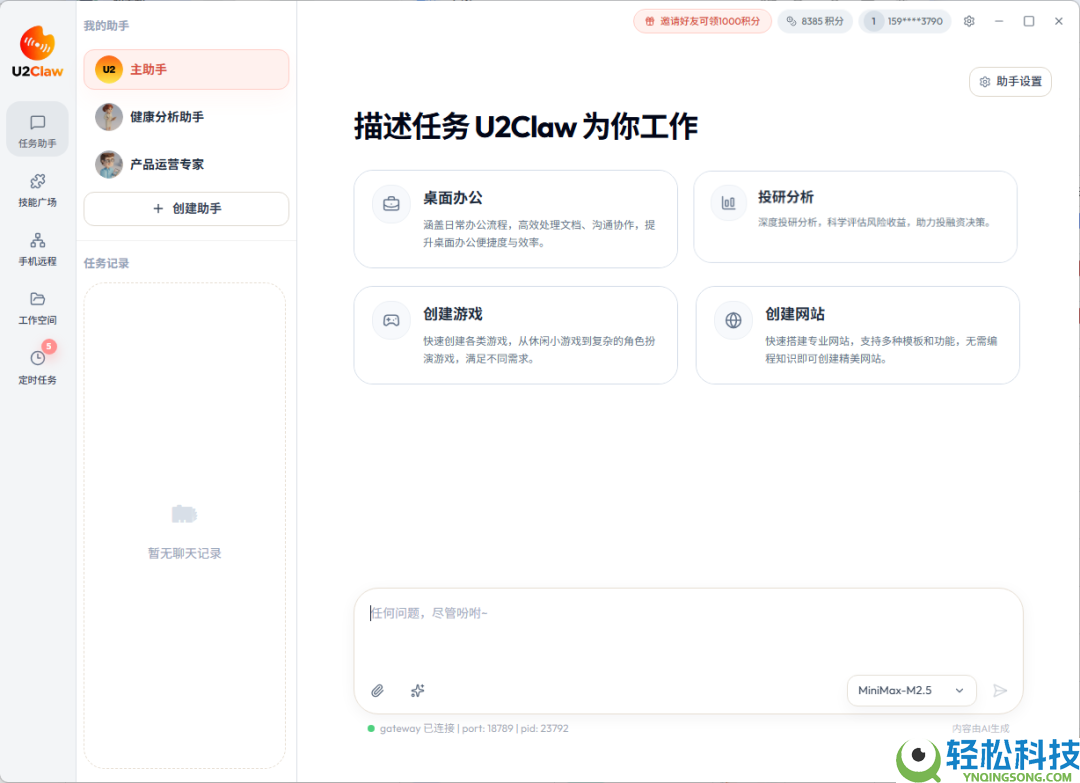Click 暂无聊天记录 text
The width and height of the screenshot is (1080, 783).
[x=185, y=554]
